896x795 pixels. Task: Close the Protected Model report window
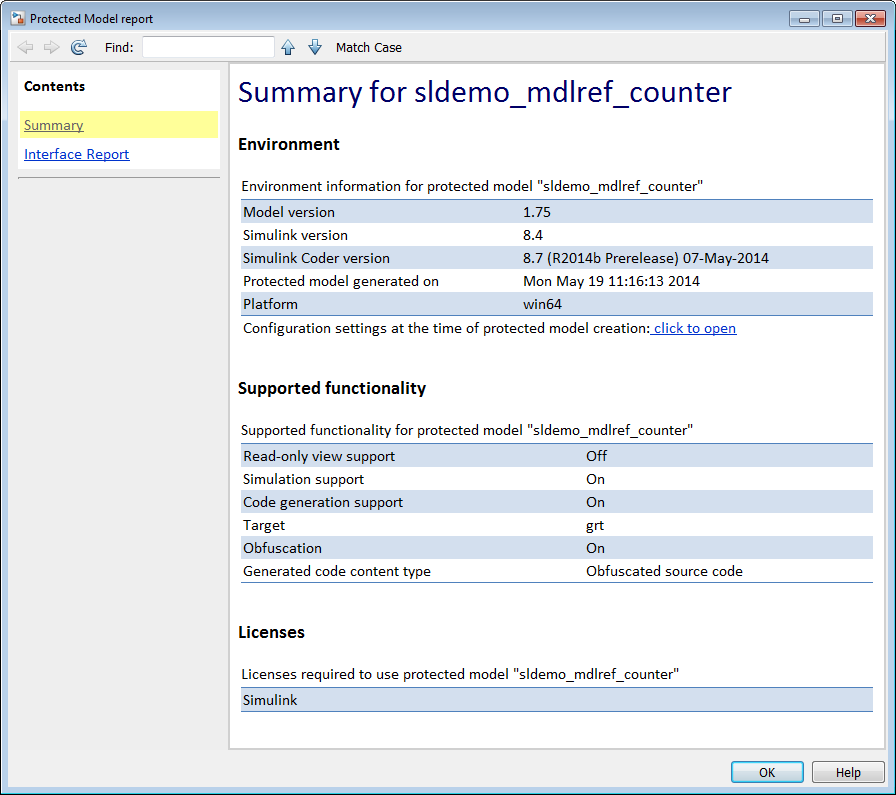click(x=870, y=19)
